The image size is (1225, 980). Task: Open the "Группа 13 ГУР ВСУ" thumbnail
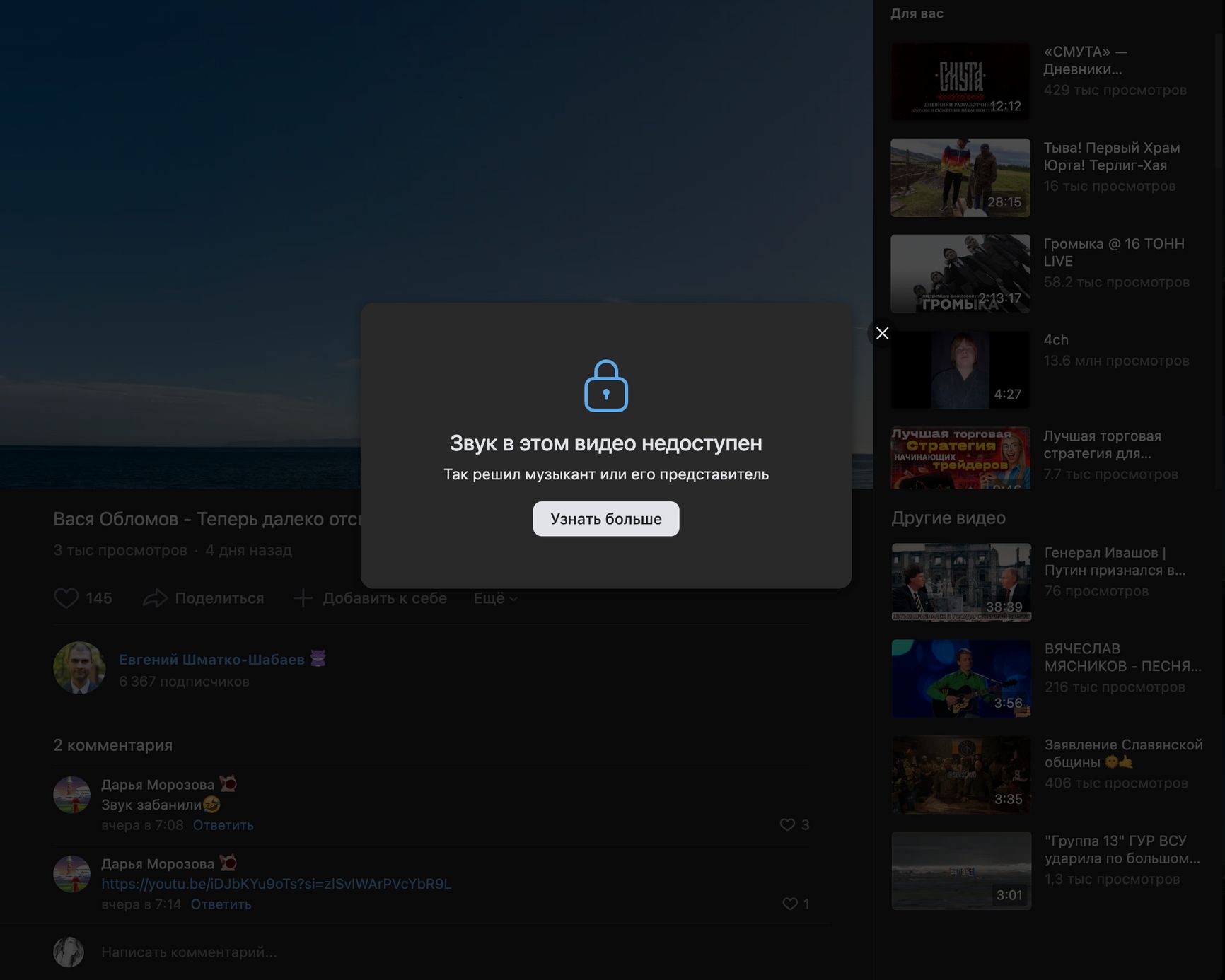coord(961,870)
